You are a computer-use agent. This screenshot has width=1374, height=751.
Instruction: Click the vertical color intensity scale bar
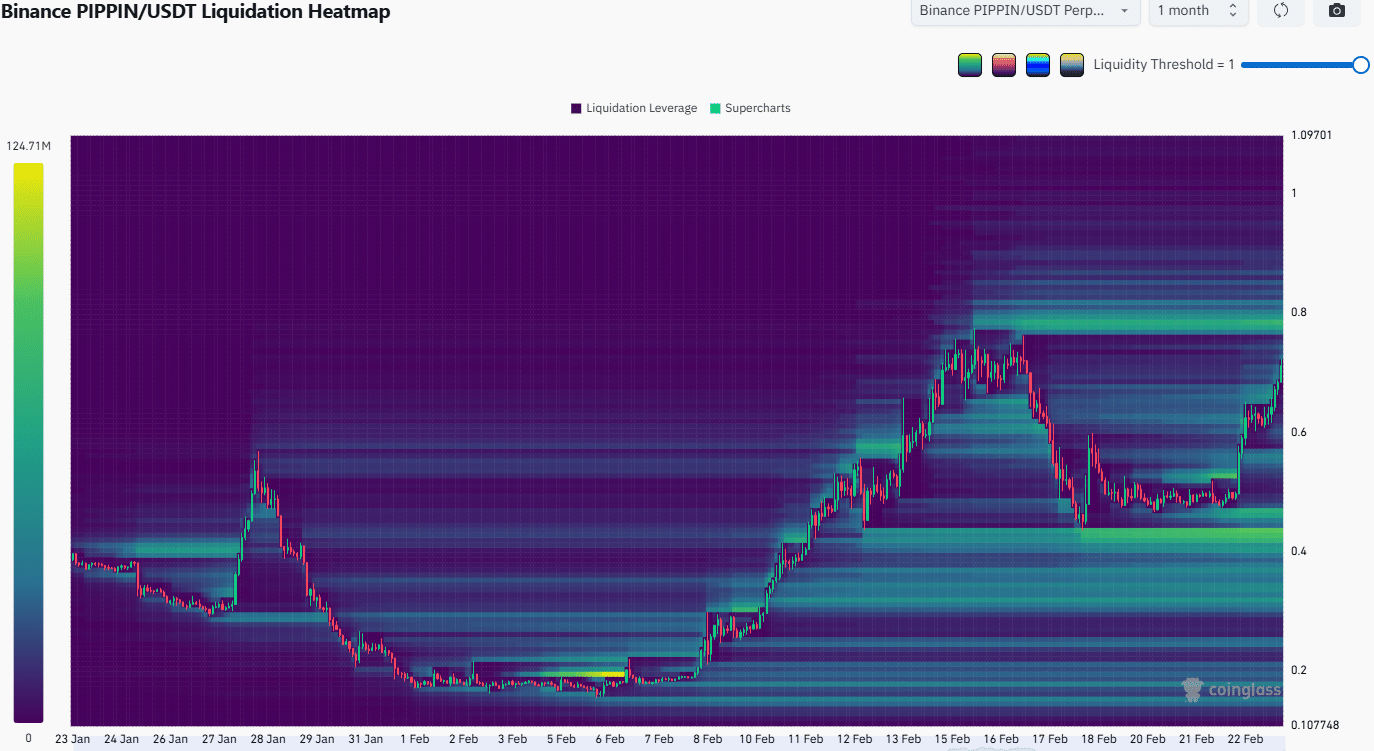[x=28, y=440]
